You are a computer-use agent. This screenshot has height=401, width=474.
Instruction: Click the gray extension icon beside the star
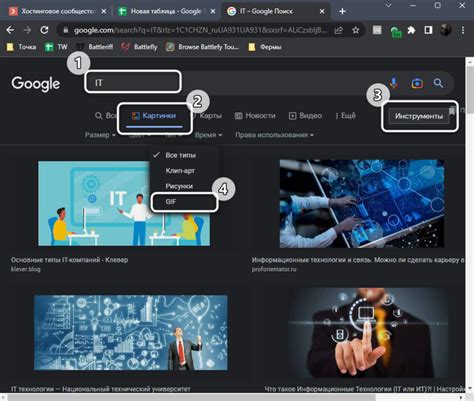[377, 30]
